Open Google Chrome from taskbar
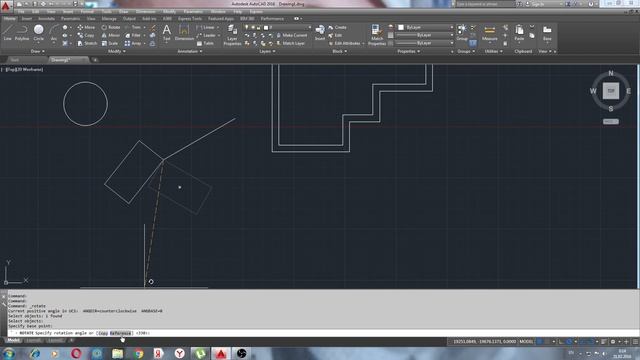Viewport: 640px width, 360px height. [x=138, y=353]
